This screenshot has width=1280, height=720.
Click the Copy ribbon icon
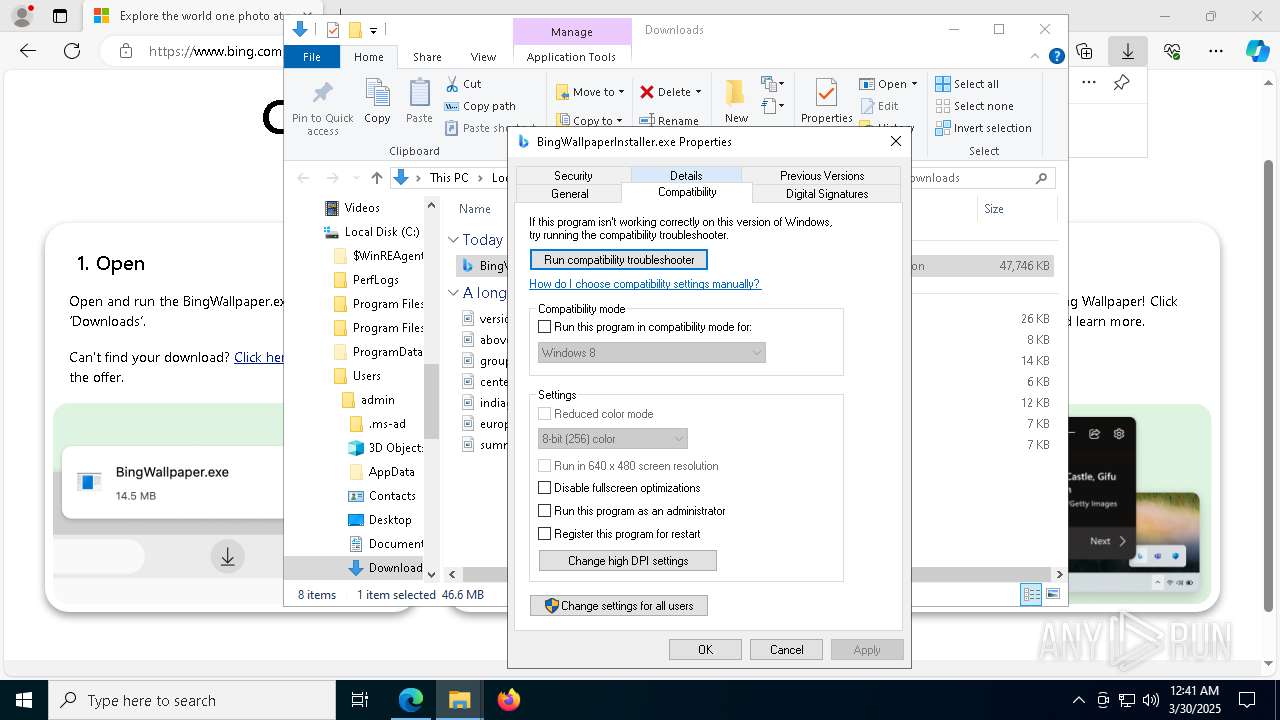[x=377, y=102]
